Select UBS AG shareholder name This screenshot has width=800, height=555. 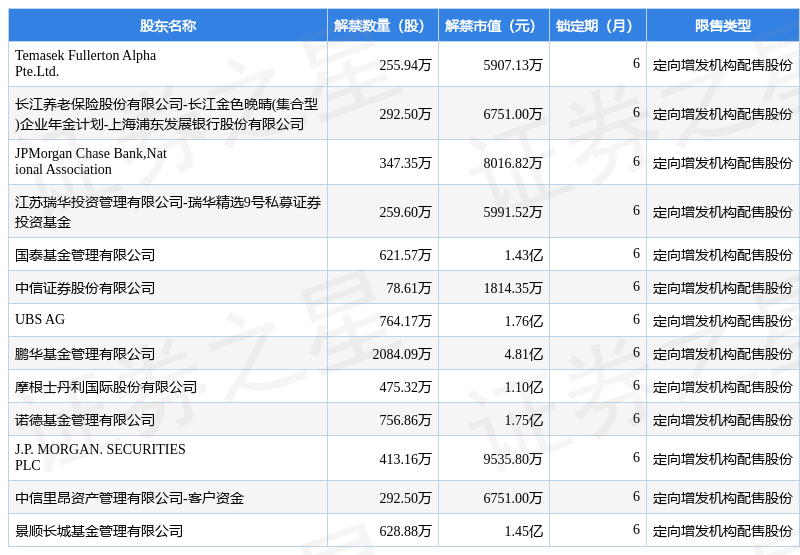[x=40, y=319]
